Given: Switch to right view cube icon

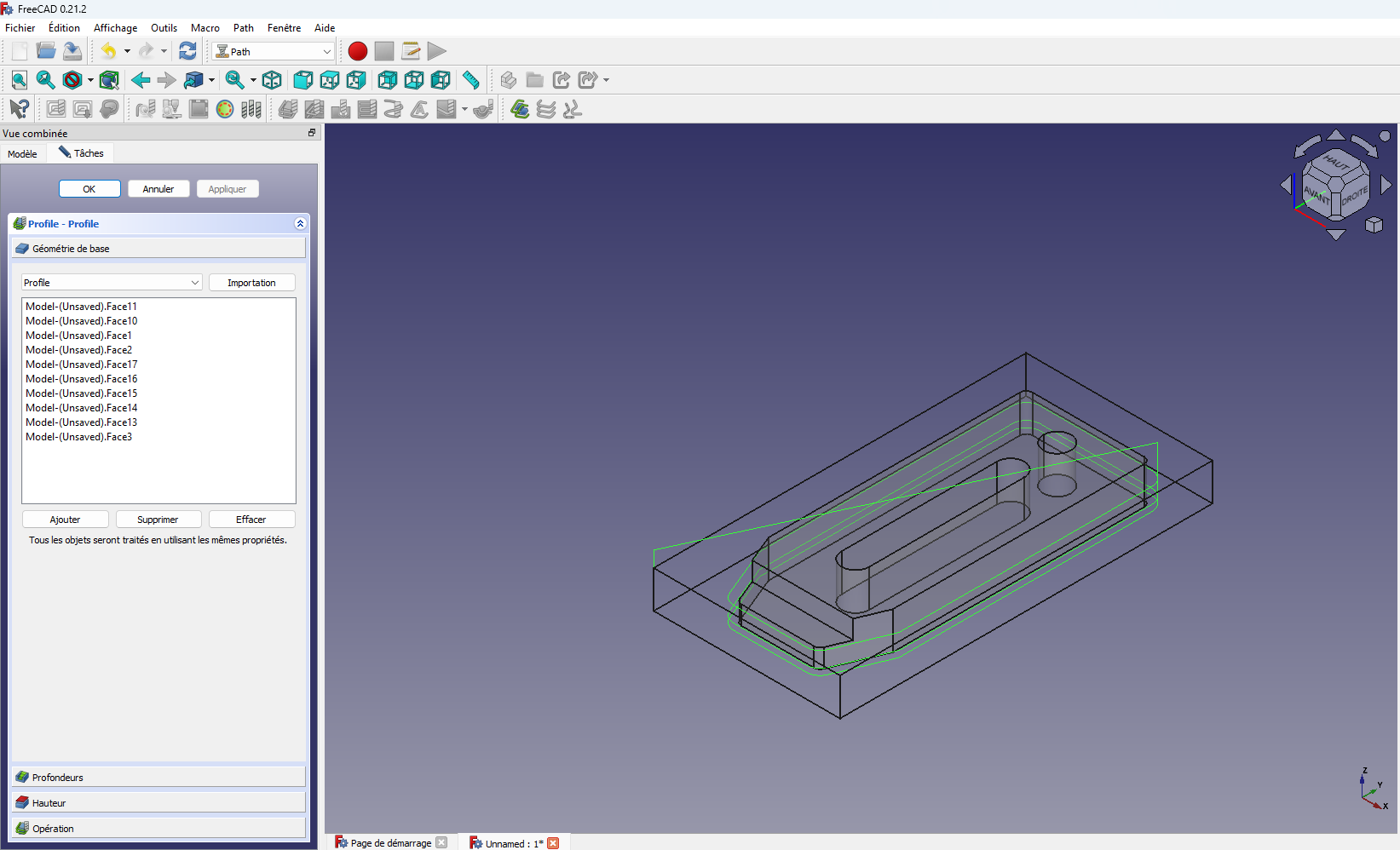Looking at the screenshot, I should [356, 80].
